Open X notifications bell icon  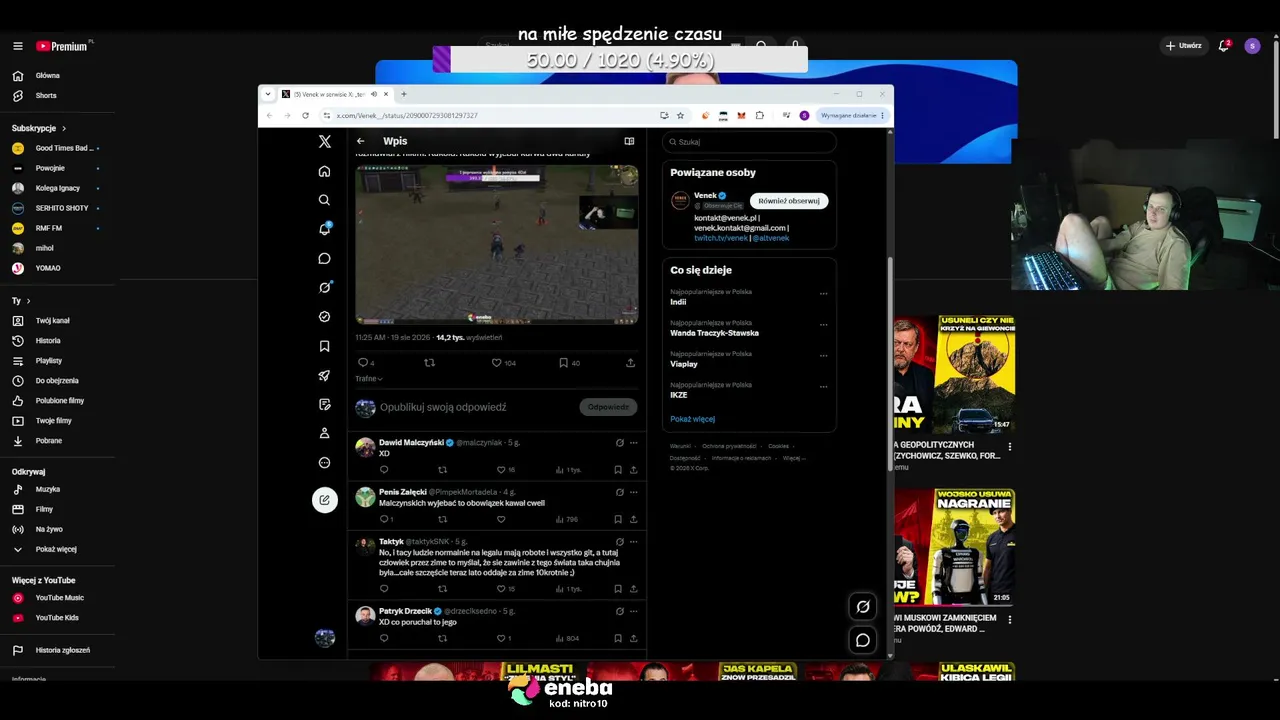(x=324, y=229)
